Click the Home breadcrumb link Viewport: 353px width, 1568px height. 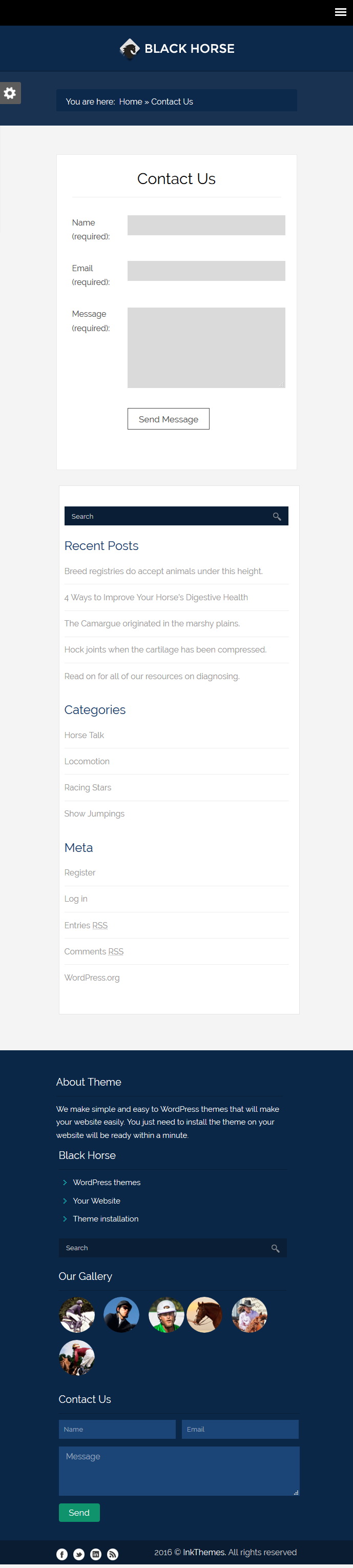pyautogui.click(x=130, y=101)
